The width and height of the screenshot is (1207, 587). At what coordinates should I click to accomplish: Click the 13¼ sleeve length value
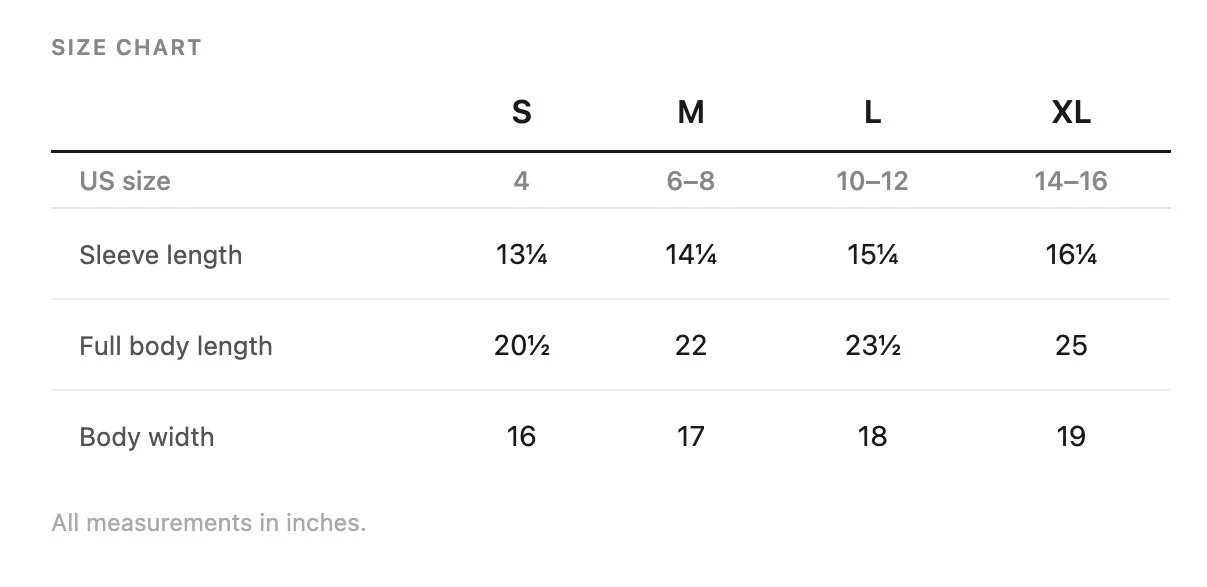click(521, 255)
